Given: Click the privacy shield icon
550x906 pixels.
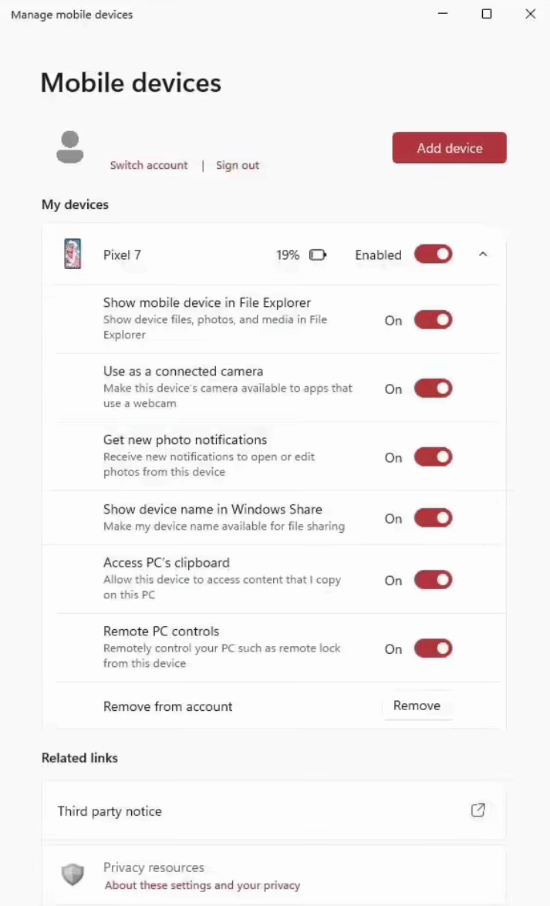Looking at the screenshot, I should coord(73,875).
